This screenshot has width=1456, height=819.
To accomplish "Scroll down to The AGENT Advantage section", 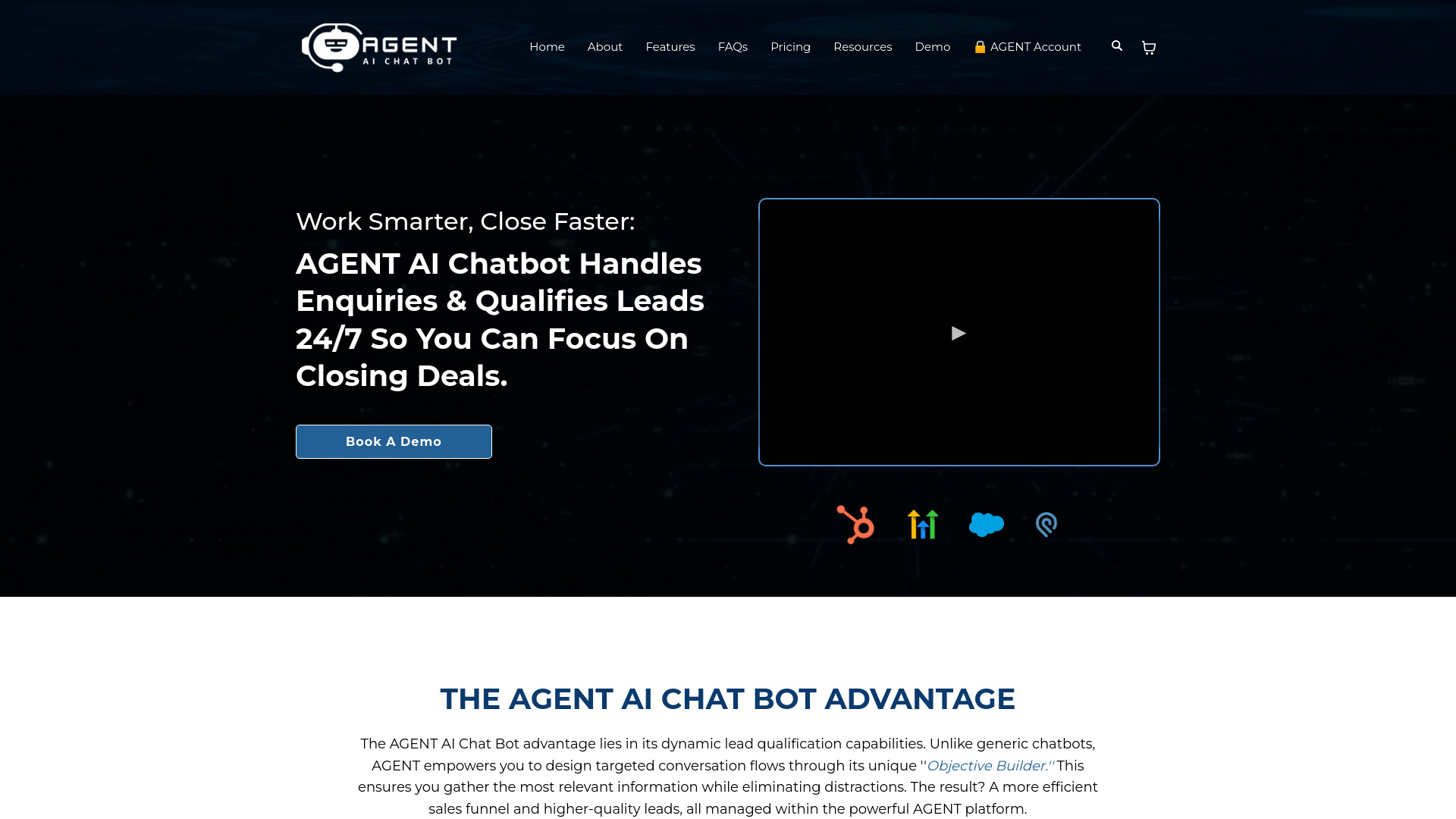I will point(728,698).
